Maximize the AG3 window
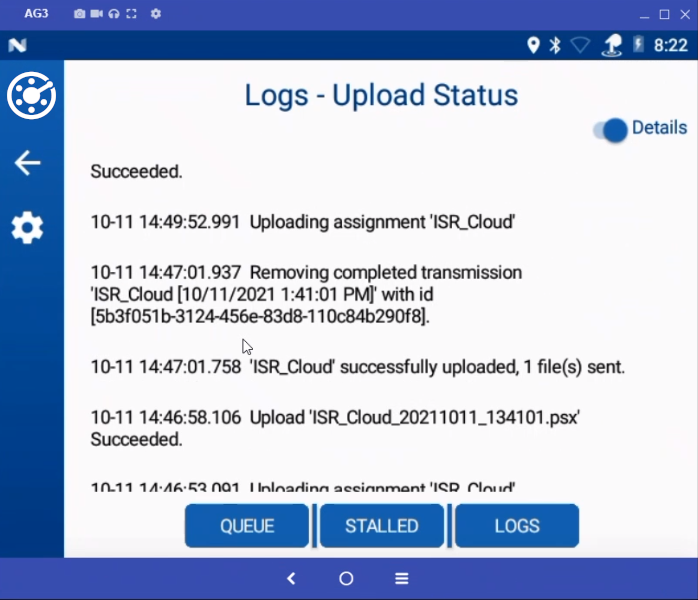The width and height of the screenshot is (698, 600). tap(664, 15)
